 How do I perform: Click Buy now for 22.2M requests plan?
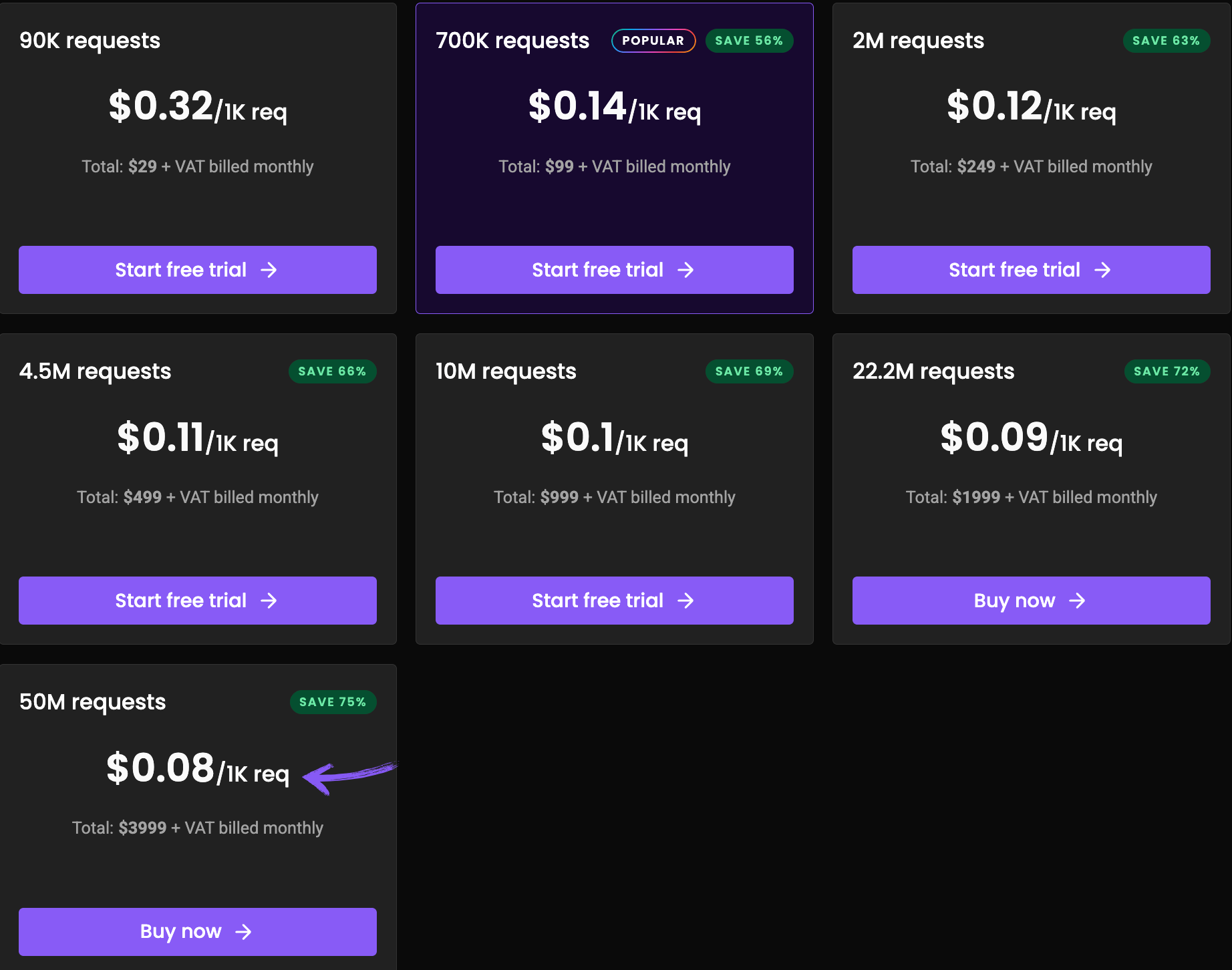(1031, 601)
